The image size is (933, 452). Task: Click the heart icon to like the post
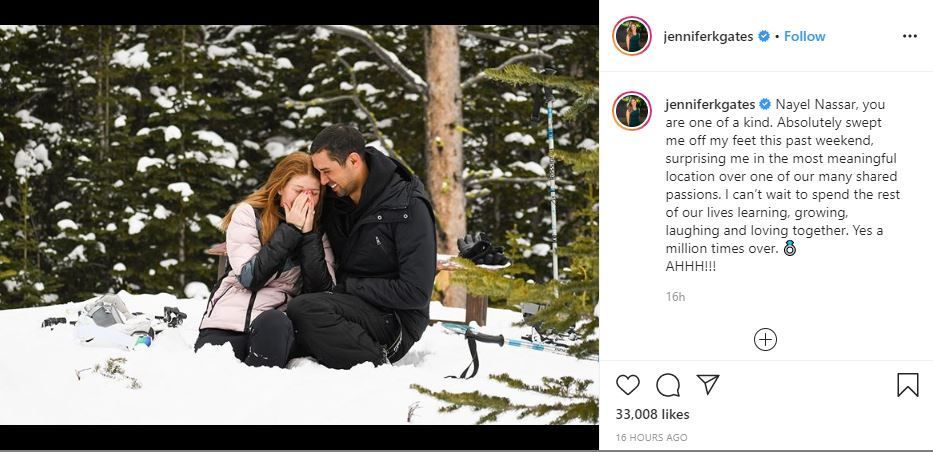[x=627, y=385]
